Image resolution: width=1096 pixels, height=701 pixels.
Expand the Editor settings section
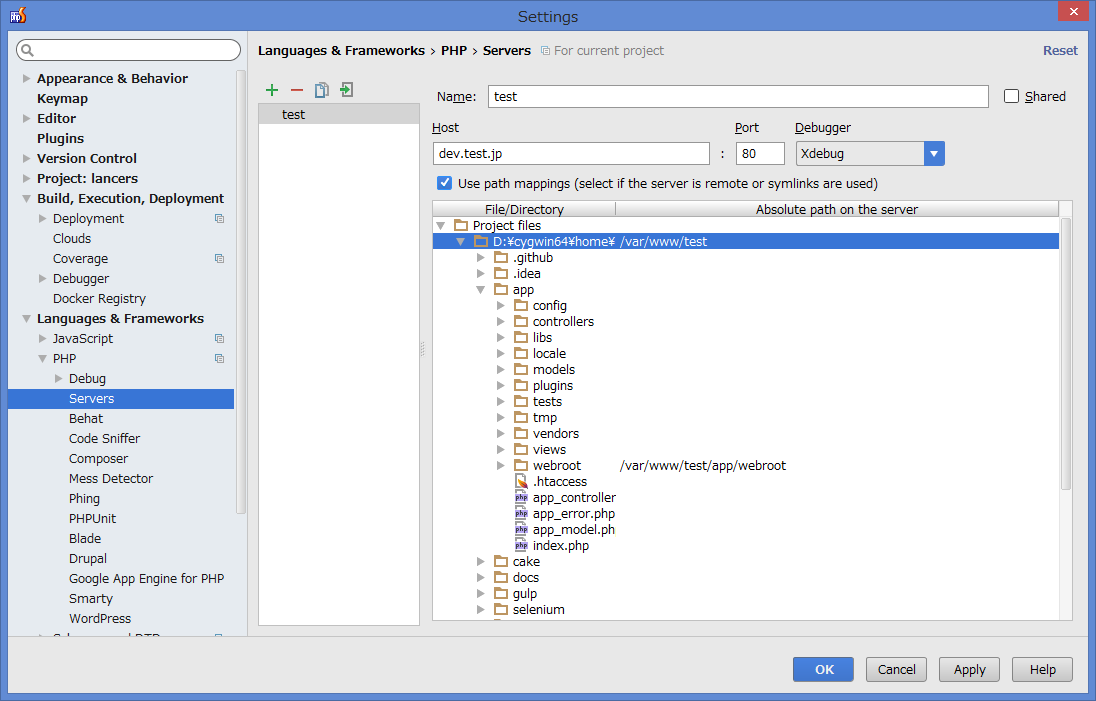27,118
